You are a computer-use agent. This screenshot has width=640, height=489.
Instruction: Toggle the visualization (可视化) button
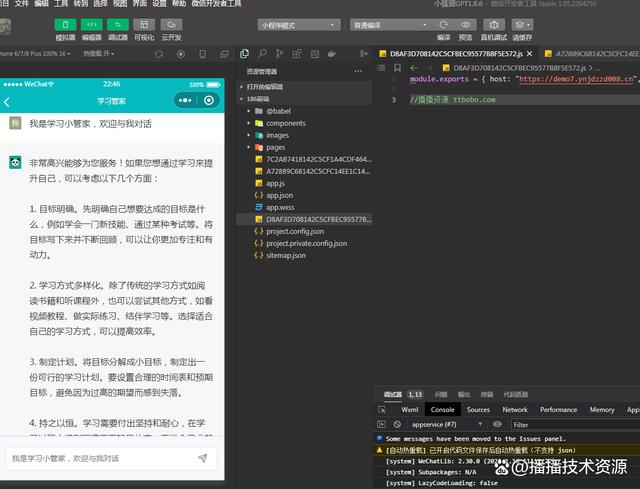144,25
